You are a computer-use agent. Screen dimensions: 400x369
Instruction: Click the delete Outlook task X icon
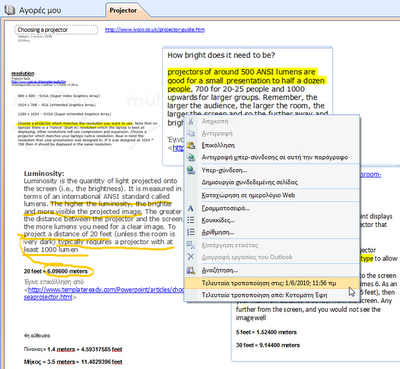(x=191, y=257)
